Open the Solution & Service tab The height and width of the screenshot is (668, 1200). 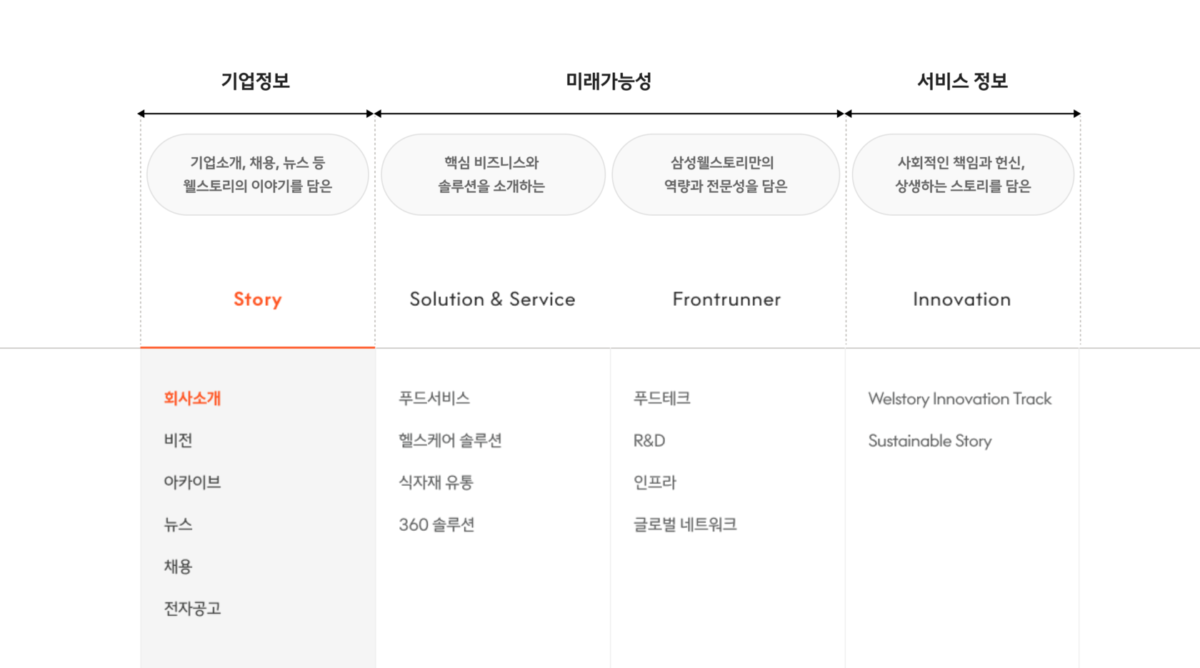[492, 299]
